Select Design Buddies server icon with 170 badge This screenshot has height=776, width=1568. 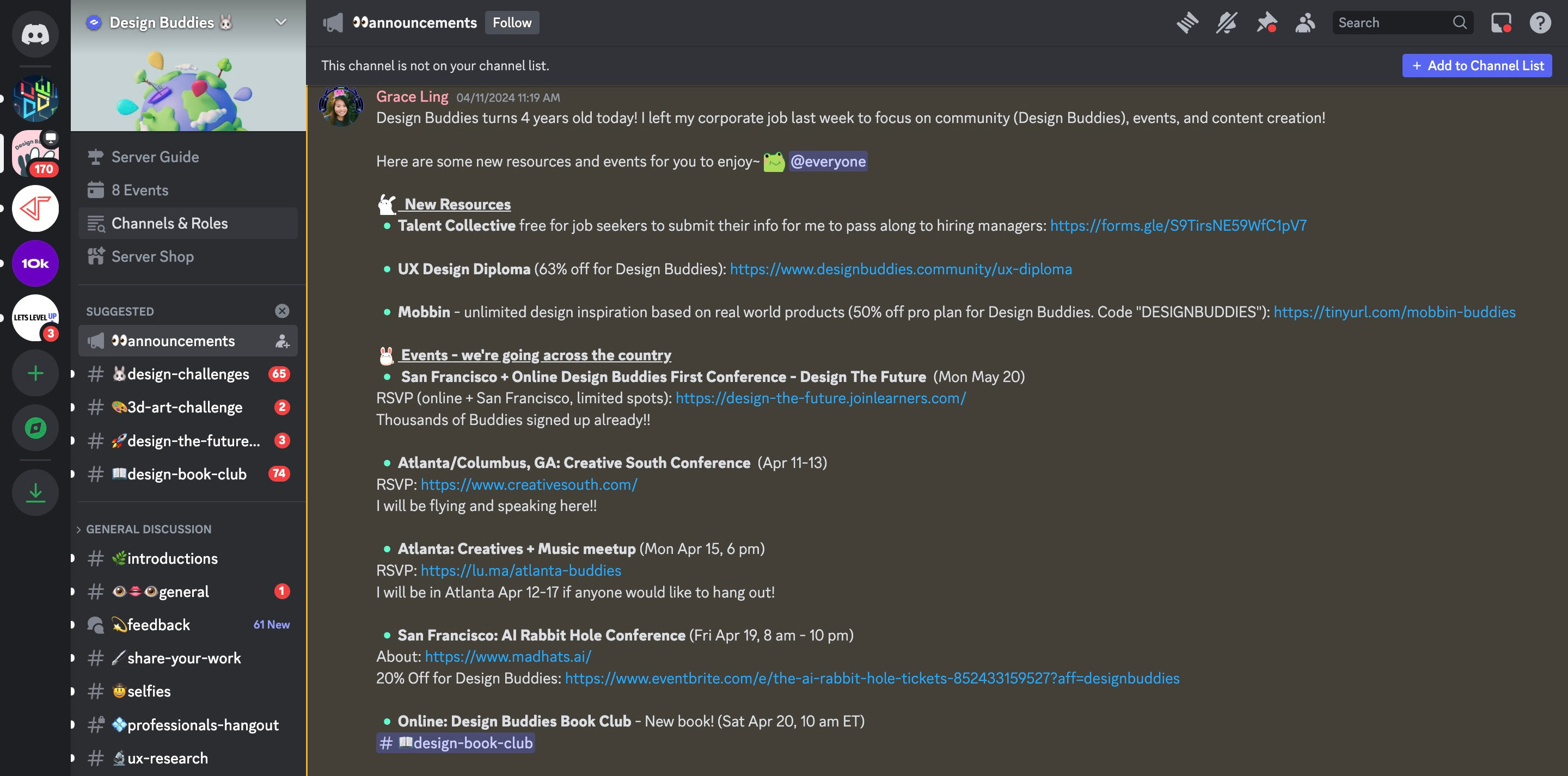(35, 153)
